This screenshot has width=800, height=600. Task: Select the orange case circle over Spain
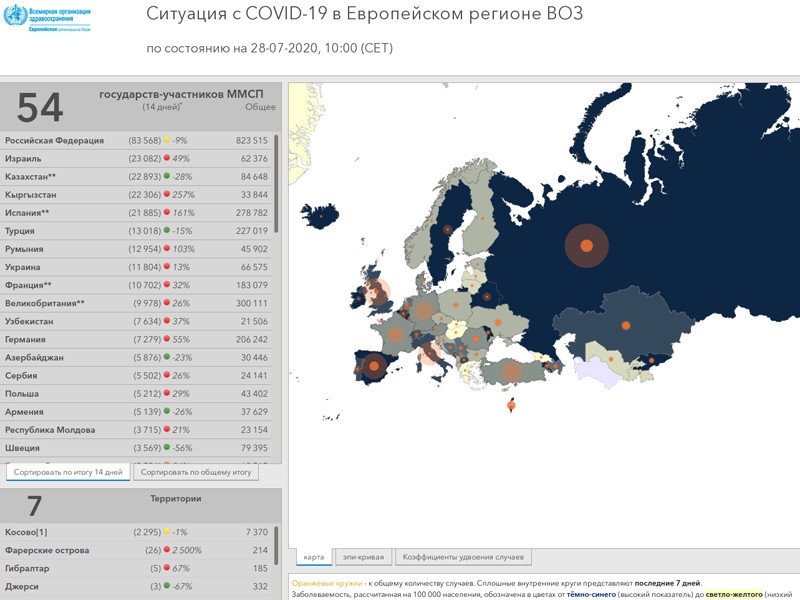click(x=374, y=366)
